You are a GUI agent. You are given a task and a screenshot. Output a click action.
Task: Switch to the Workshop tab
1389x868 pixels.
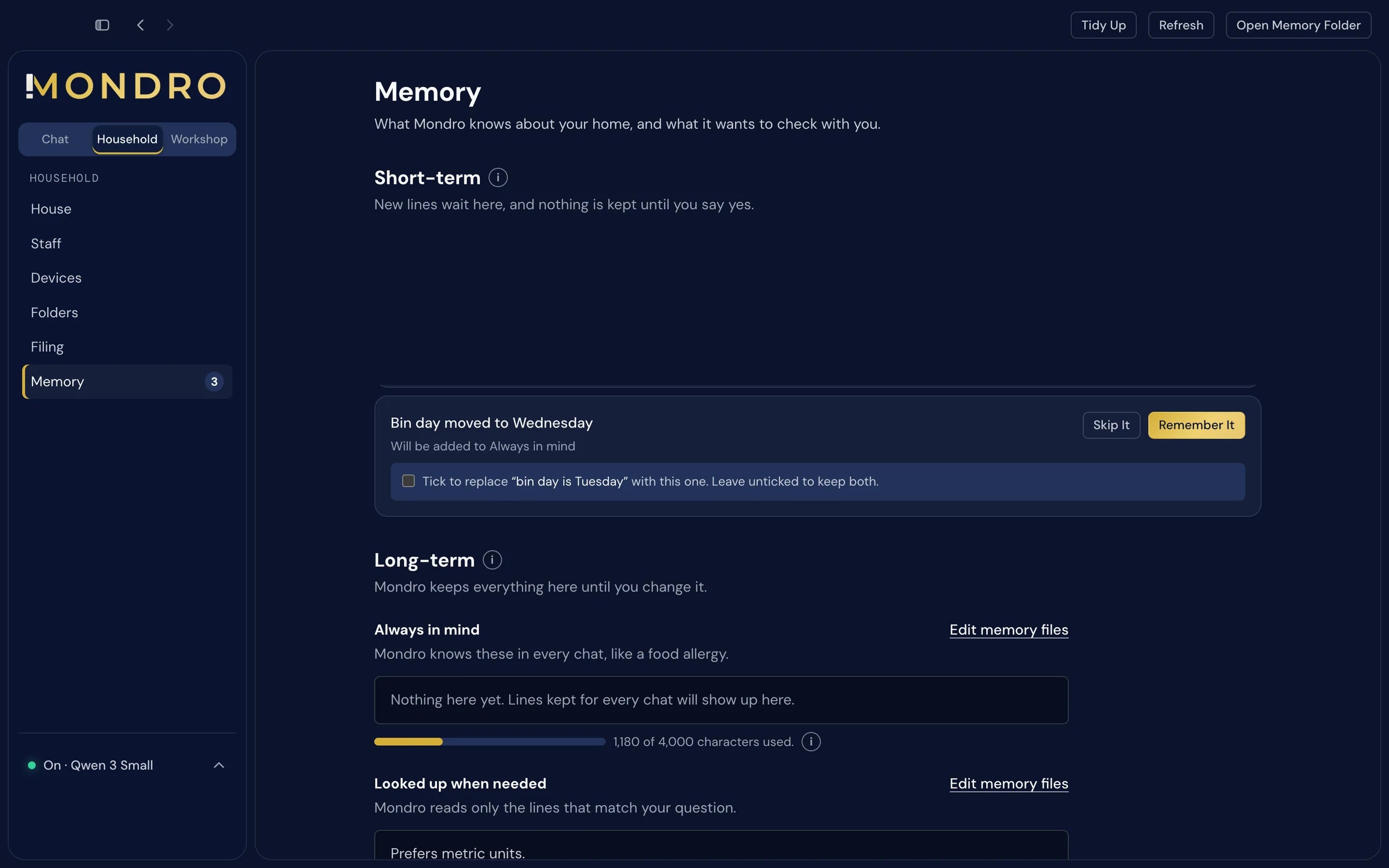199,139
